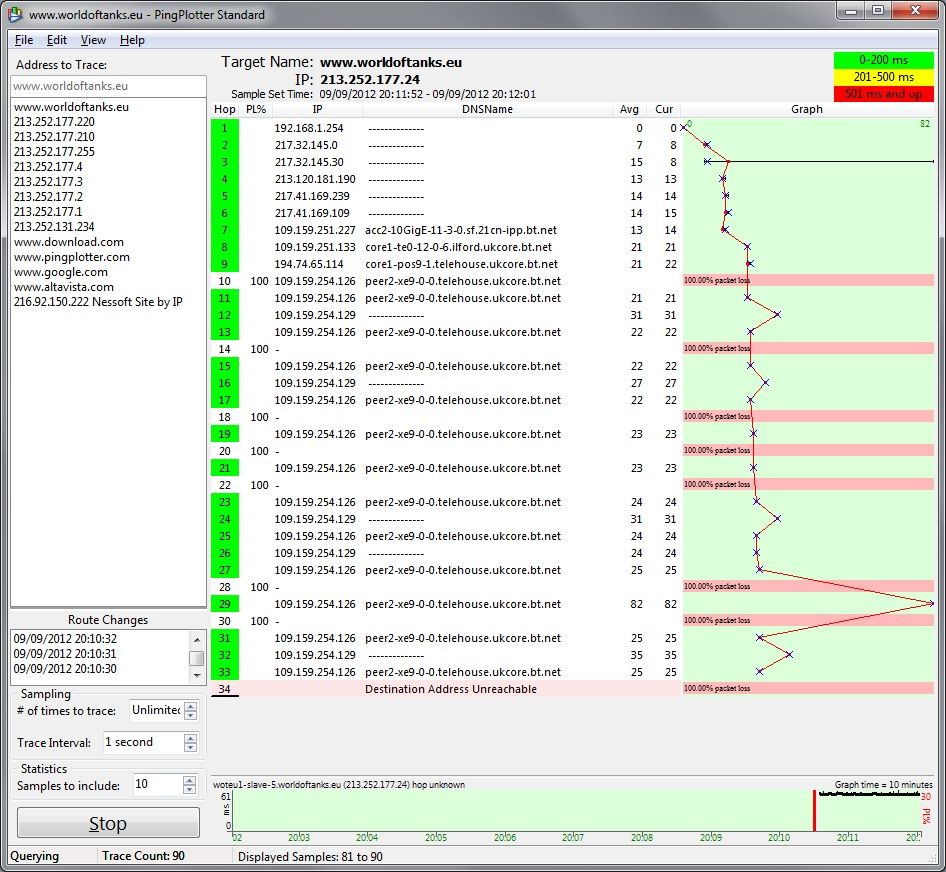This screenshot has width=946, height=872.
Task: Click the Cur column header
Action: click(x=664, y=109)
